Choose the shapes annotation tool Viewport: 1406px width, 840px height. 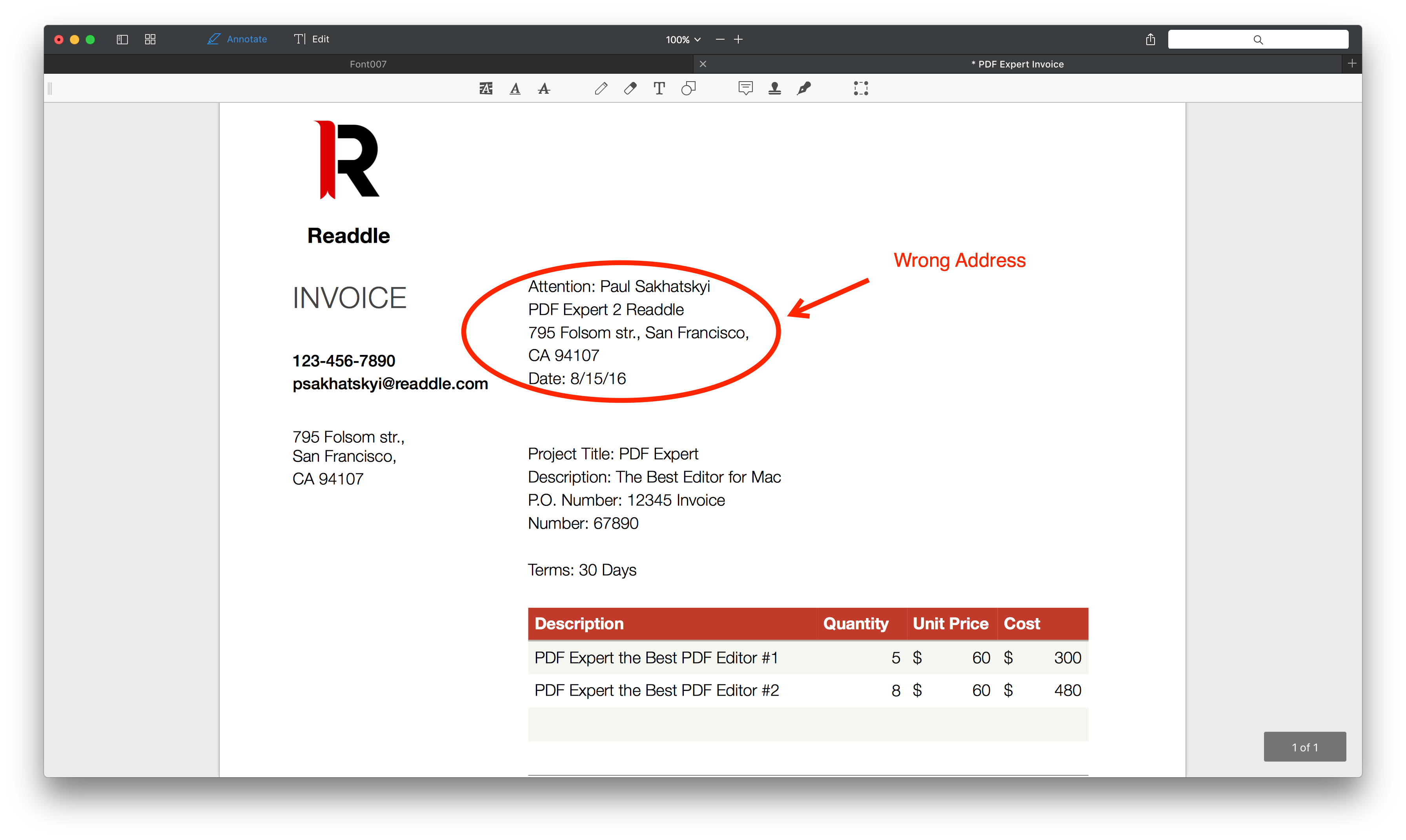click(688, 88)
